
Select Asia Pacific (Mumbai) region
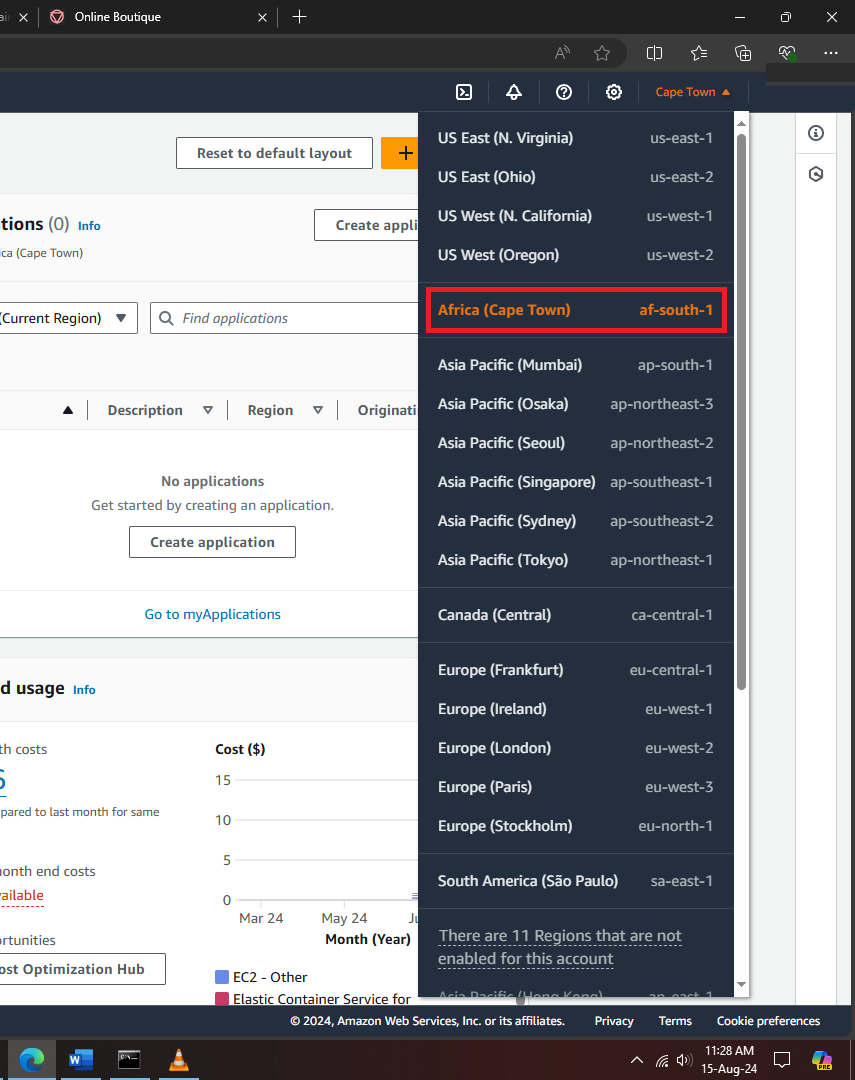(x=575, y=365)
